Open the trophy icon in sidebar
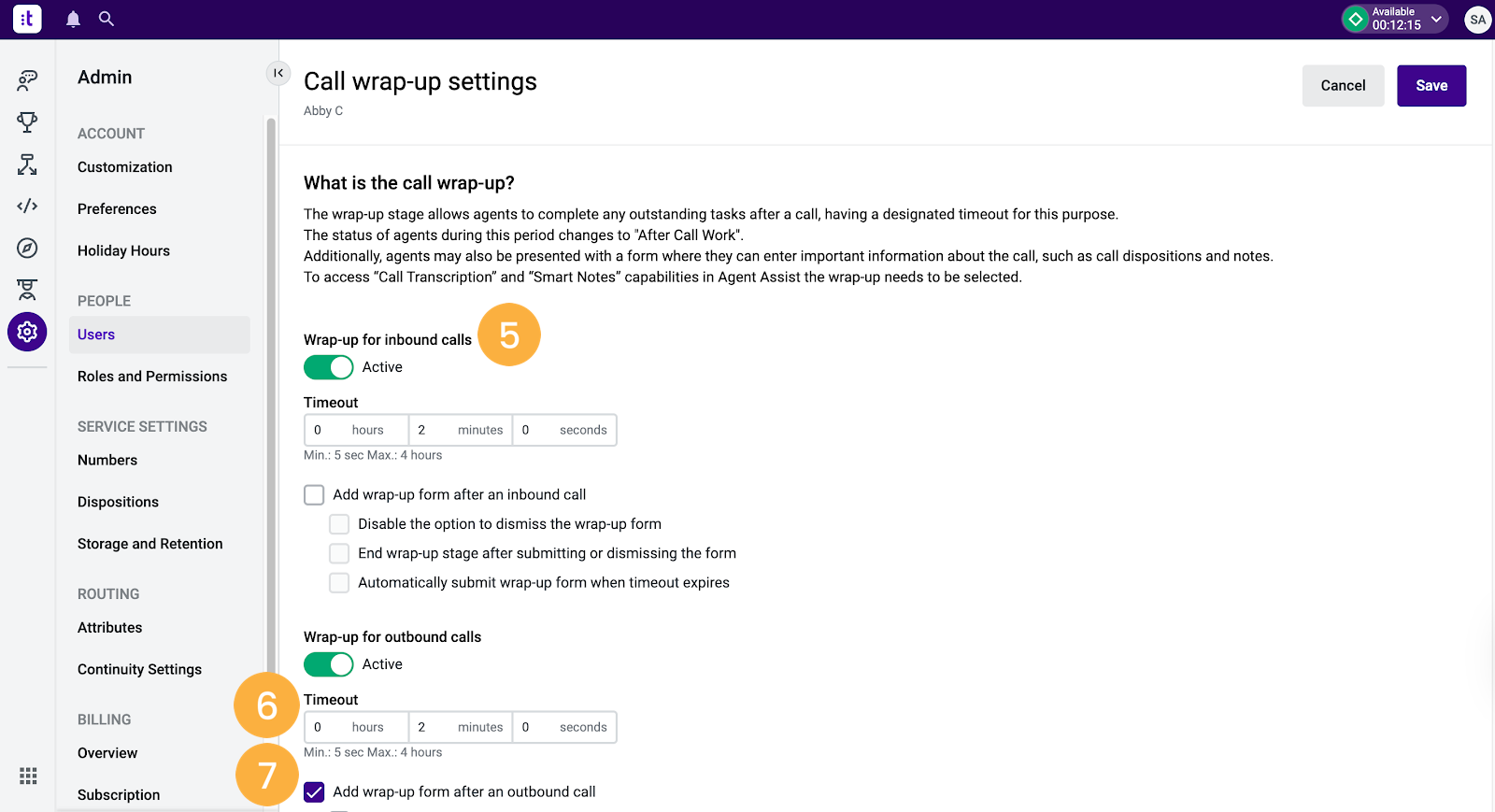Viewport: 1495px width, 812px height. [x=27, y=121]
